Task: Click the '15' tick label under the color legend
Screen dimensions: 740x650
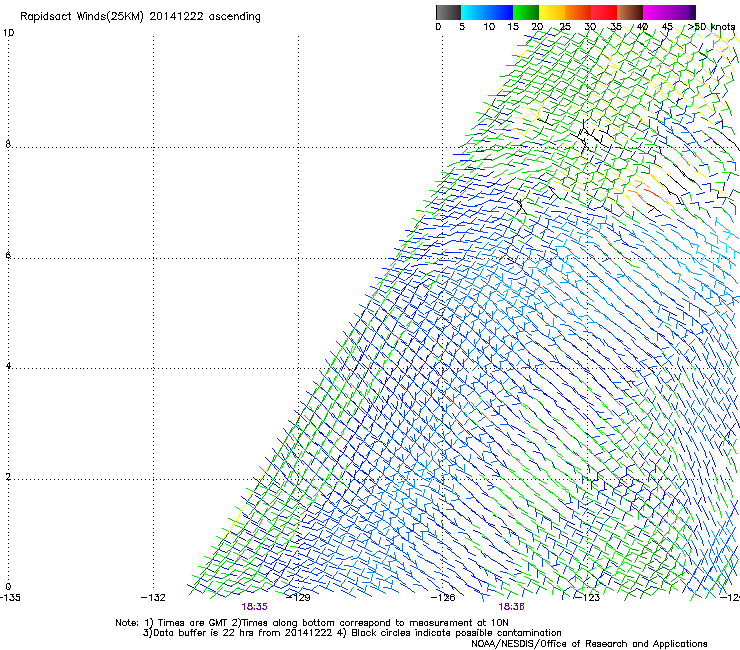Action: (x=513, y=27)
